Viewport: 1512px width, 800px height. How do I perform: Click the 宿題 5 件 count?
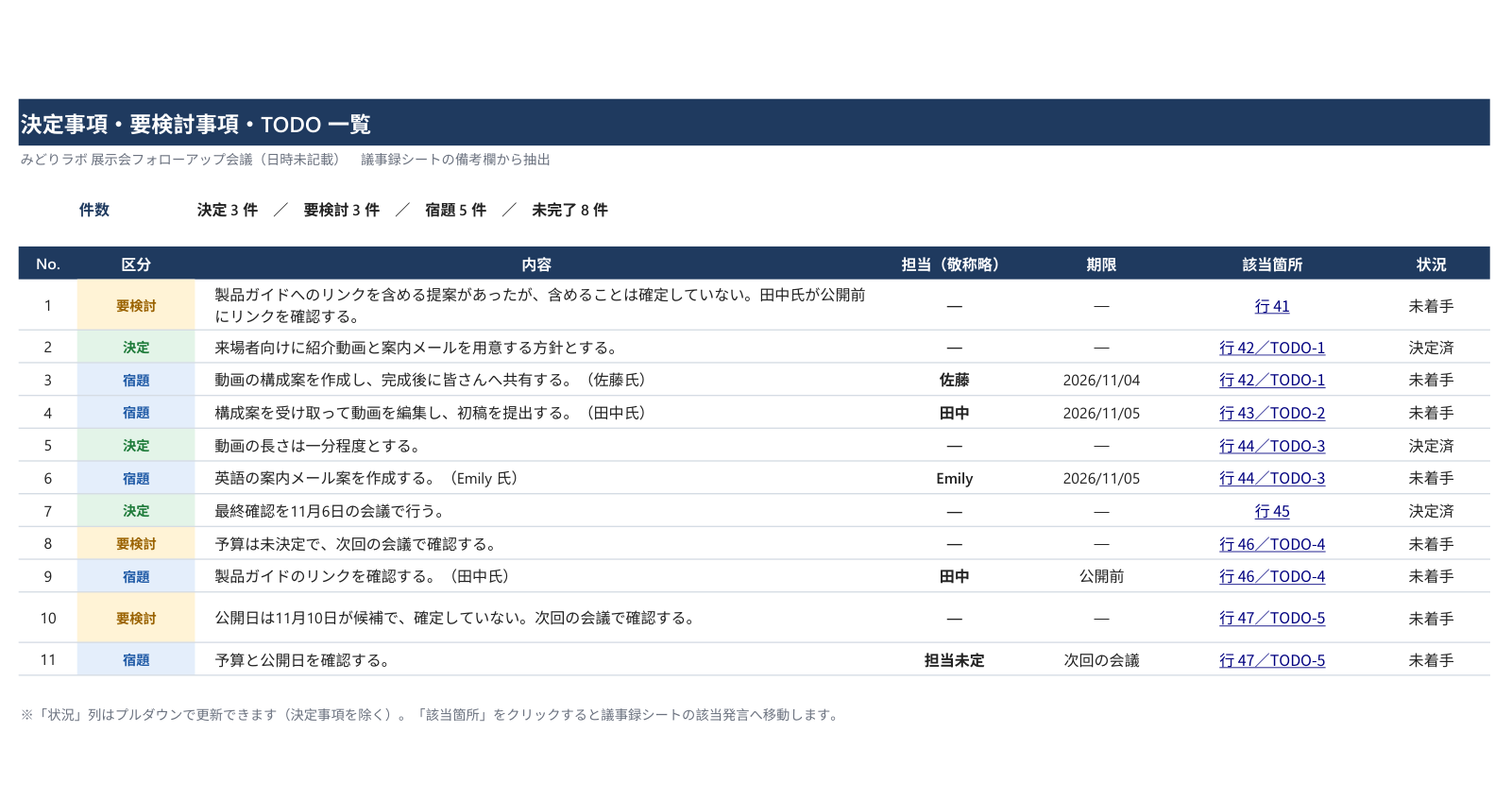[x=455, y=210]
